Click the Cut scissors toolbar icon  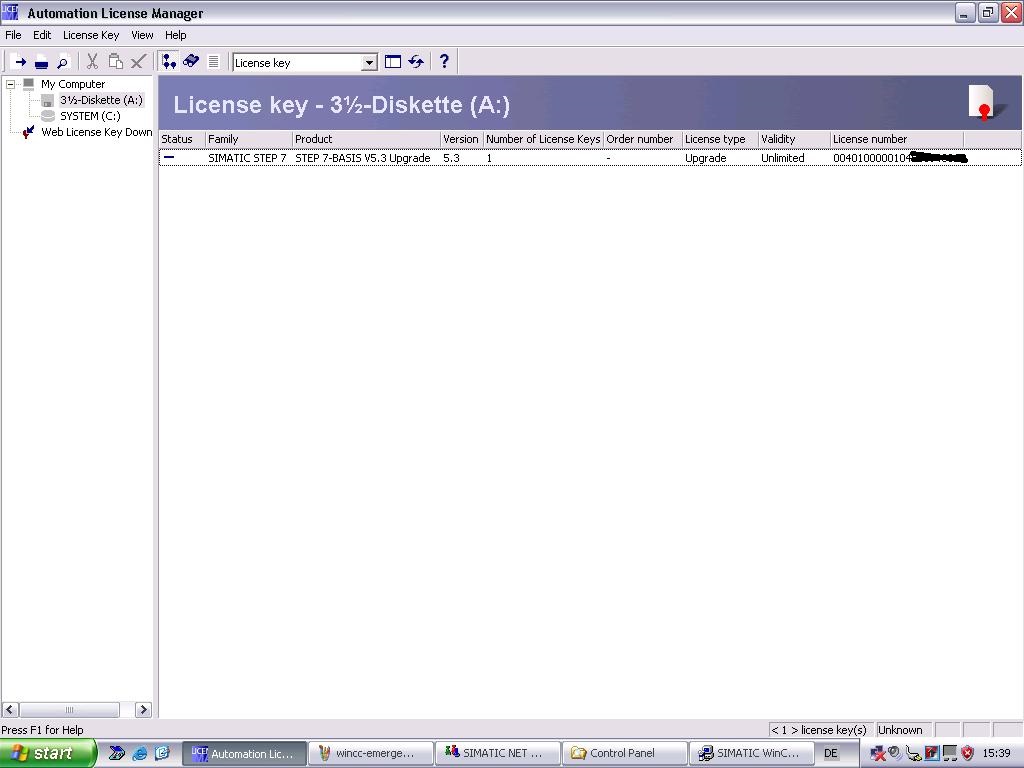pyautogui.click(x=92, y=62)
